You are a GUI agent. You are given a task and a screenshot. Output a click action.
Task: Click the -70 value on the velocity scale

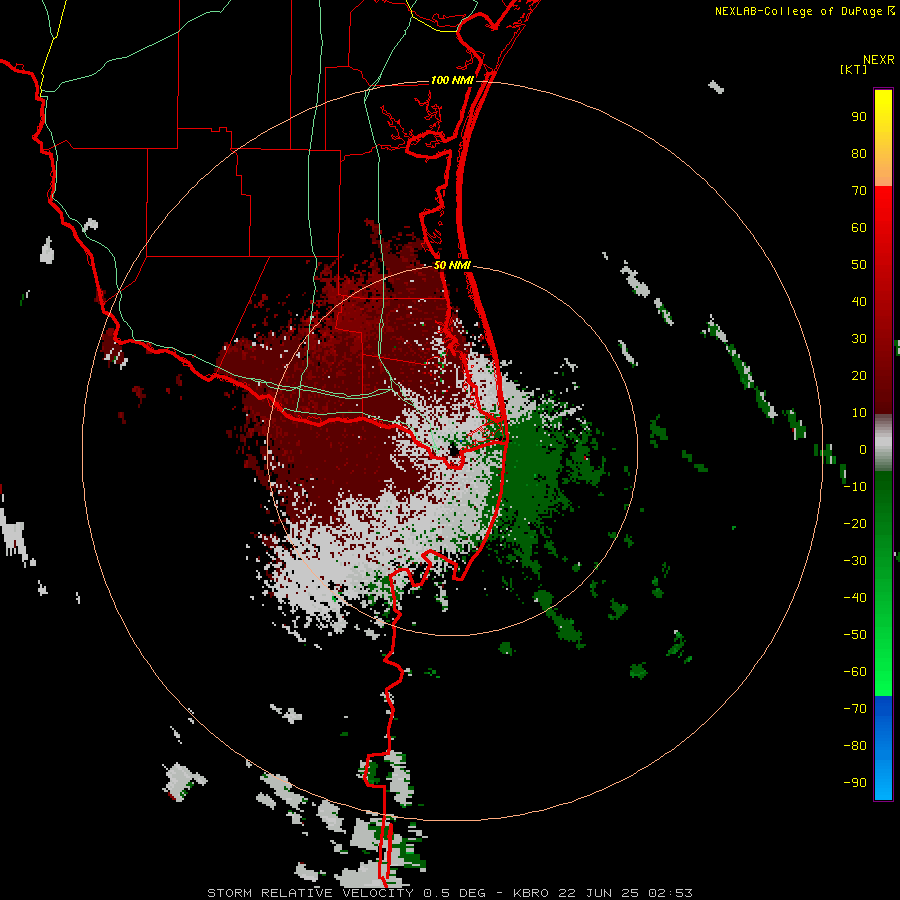(x=855, y=709)
